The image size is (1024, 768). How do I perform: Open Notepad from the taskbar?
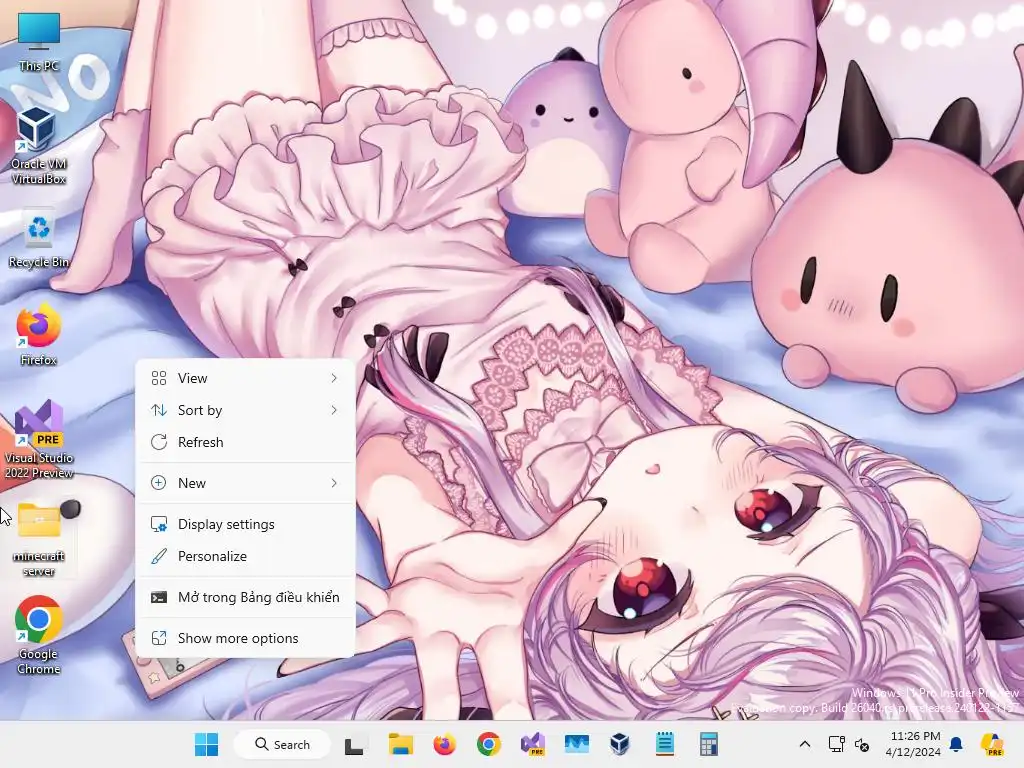tap(665, 744)
